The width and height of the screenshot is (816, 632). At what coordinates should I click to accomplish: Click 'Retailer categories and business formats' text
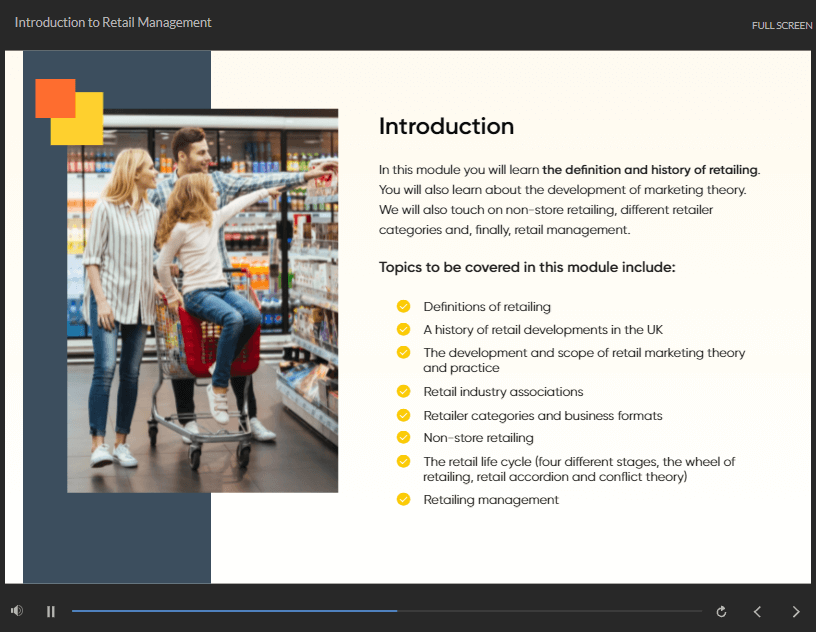click(x=543, y=415)
